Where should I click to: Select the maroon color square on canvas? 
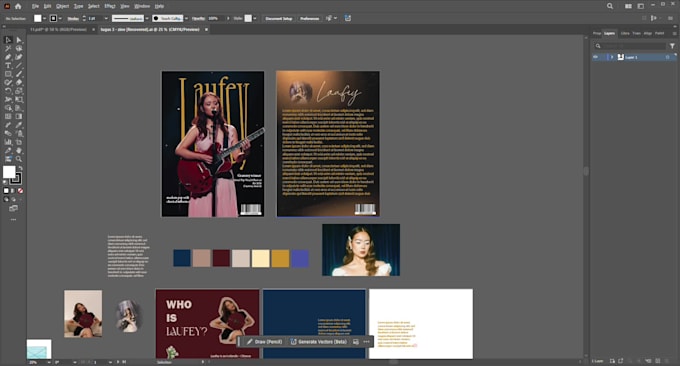coord(221,258)
